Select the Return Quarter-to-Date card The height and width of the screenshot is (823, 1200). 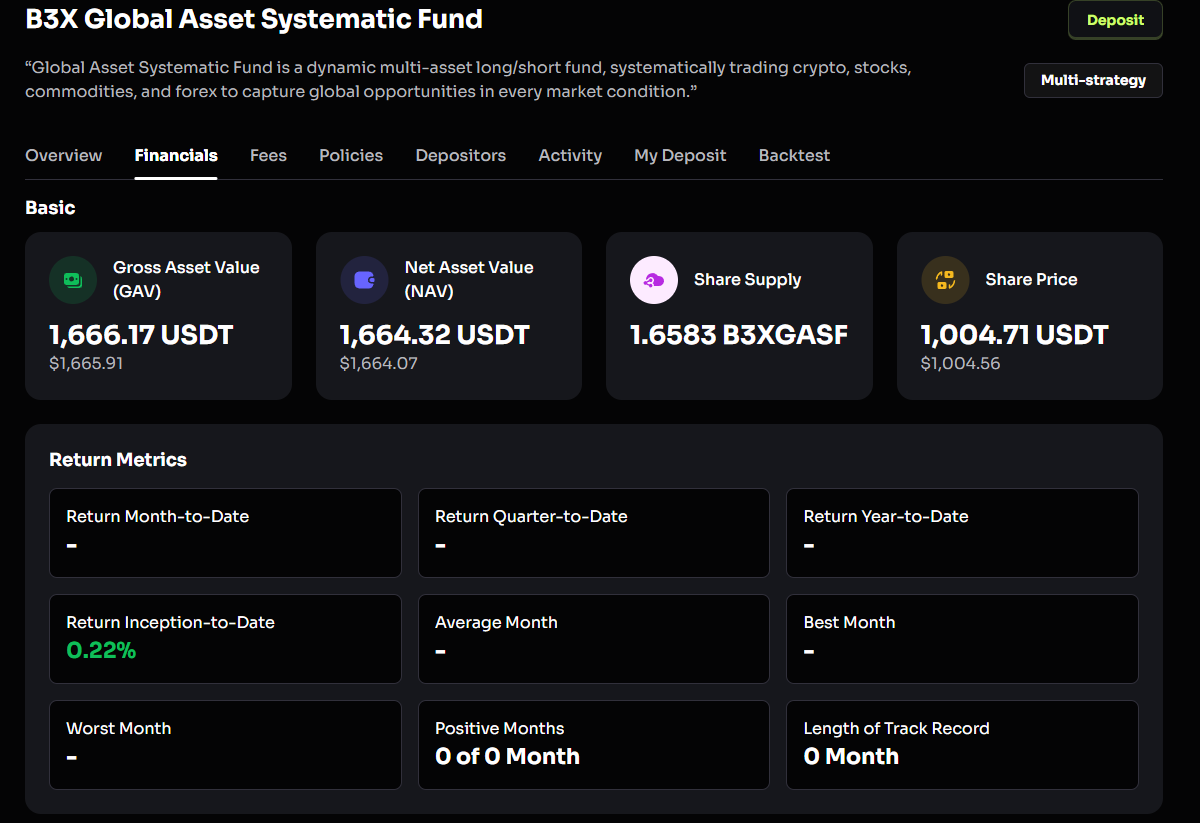(x=594, y=533)
